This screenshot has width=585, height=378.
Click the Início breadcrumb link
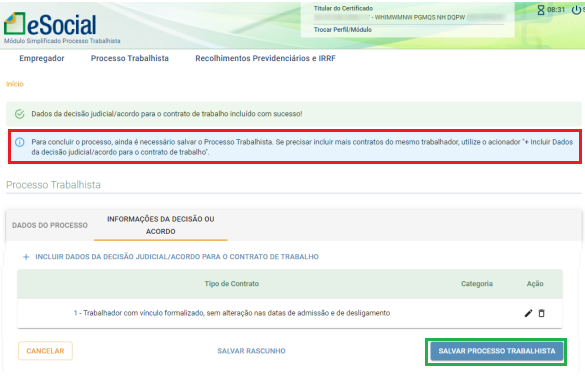(x=15, y=84)
